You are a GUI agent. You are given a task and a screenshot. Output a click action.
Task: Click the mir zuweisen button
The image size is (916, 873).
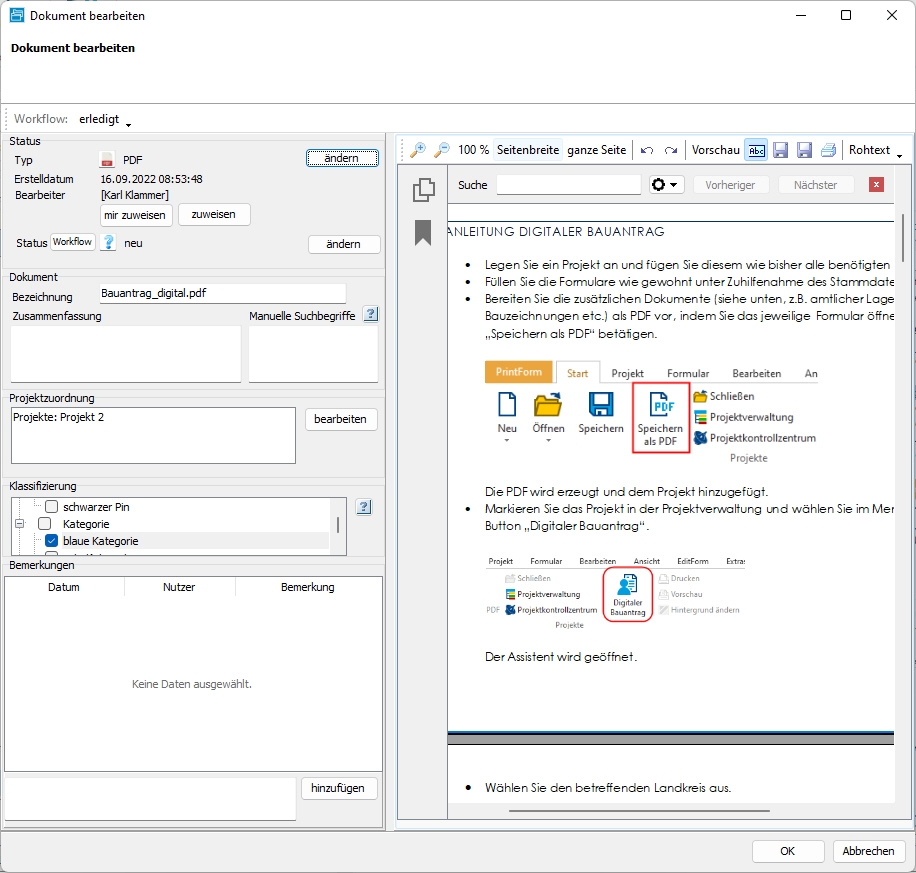(x=136, y=215)
